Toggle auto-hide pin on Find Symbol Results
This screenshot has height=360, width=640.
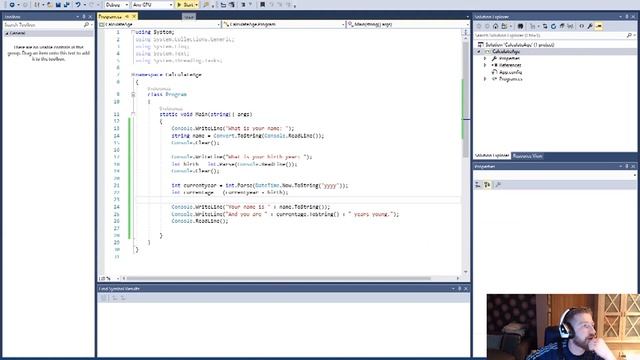click(x=460, y=289)
